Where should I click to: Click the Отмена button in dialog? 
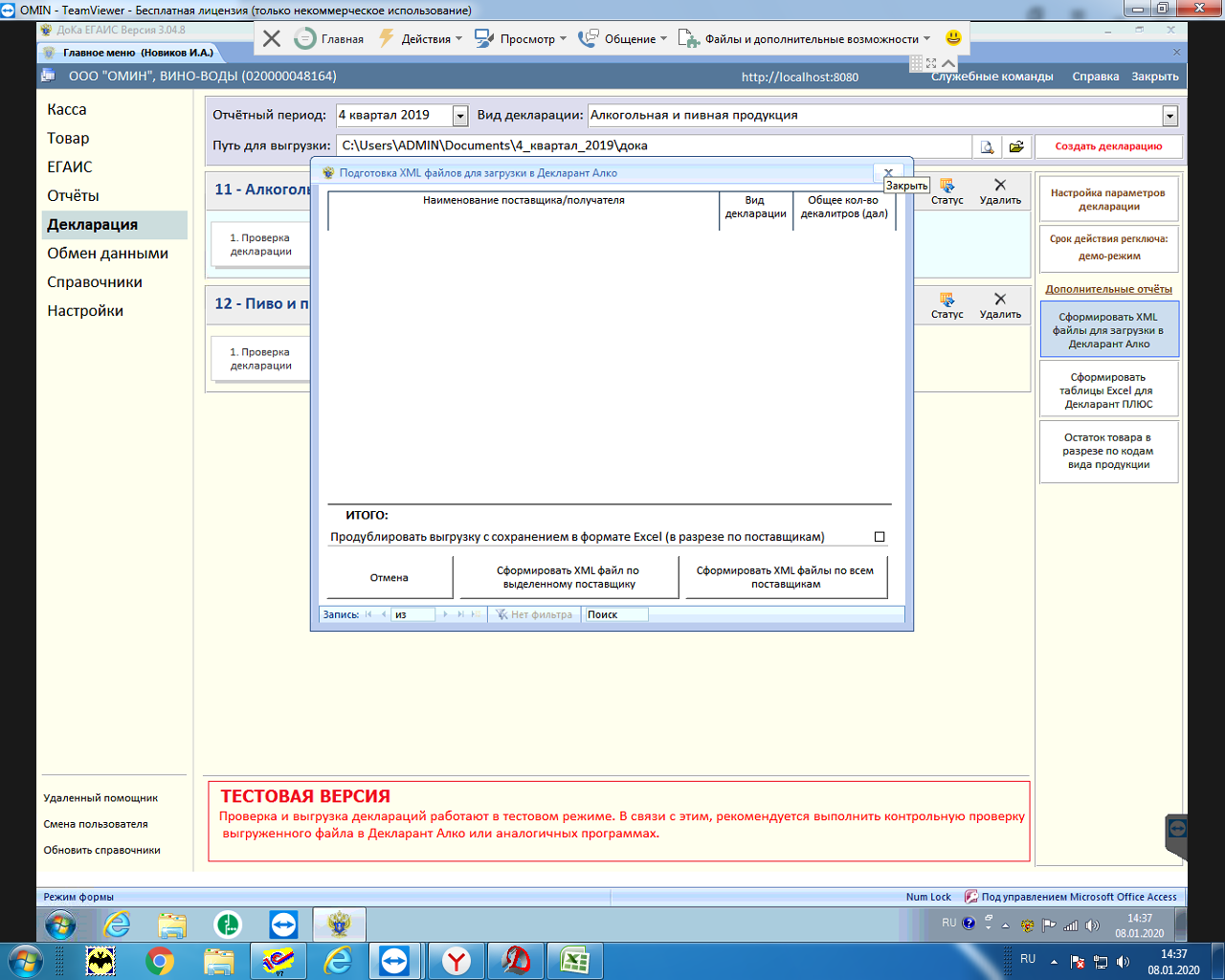(x=390, y=577)
